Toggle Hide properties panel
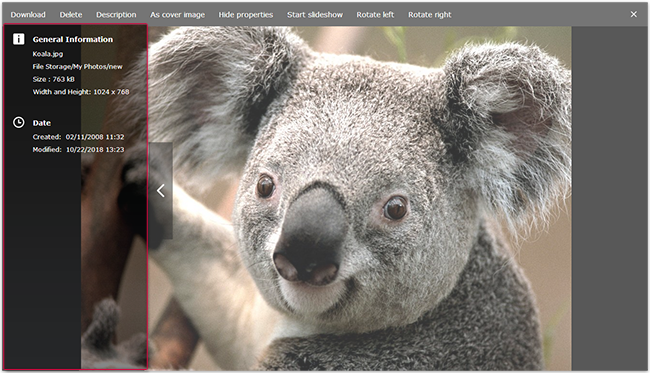Screen dimensions: 650x373 [x=246, y=15]
